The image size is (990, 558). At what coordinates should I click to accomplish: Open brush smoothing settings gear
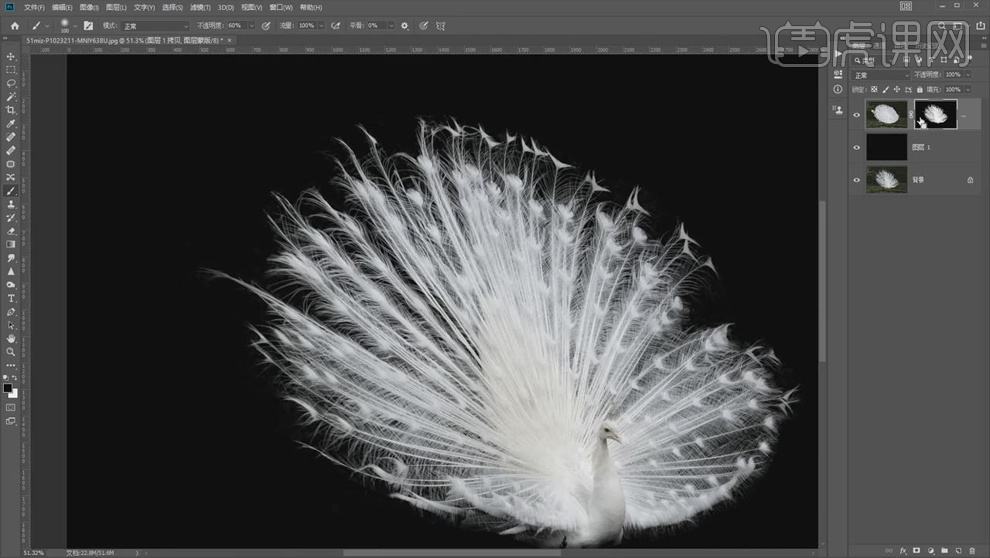coord(405,25)
